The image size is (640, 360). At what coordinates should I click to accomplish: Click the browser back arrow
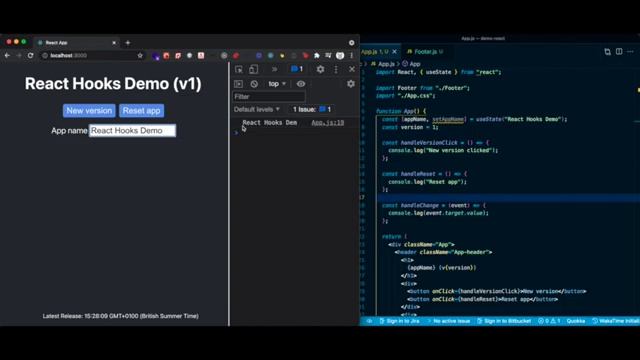pos(7,56)
